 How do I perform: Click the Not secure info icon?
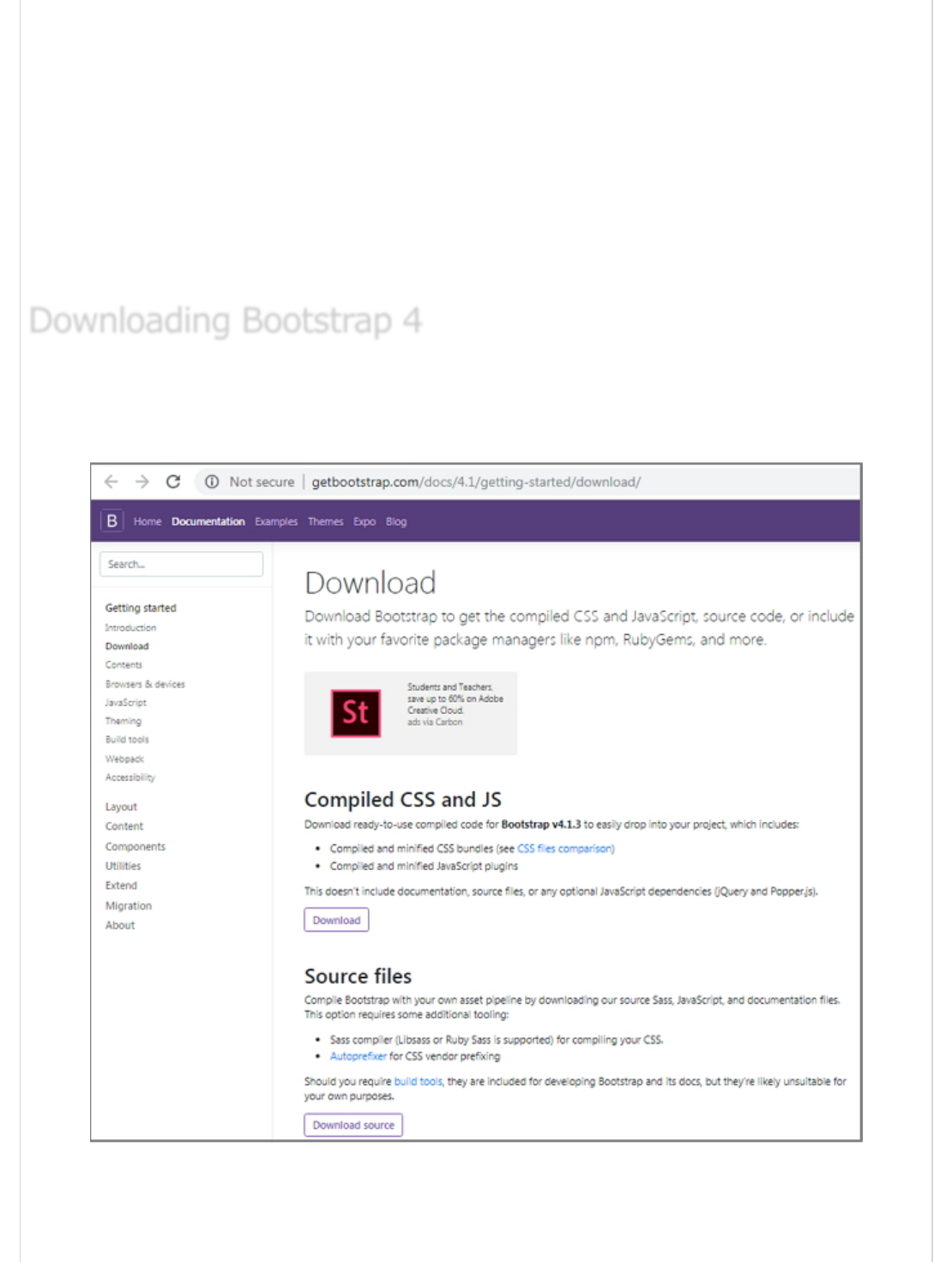pyautogui.click(x=212, y=482)
